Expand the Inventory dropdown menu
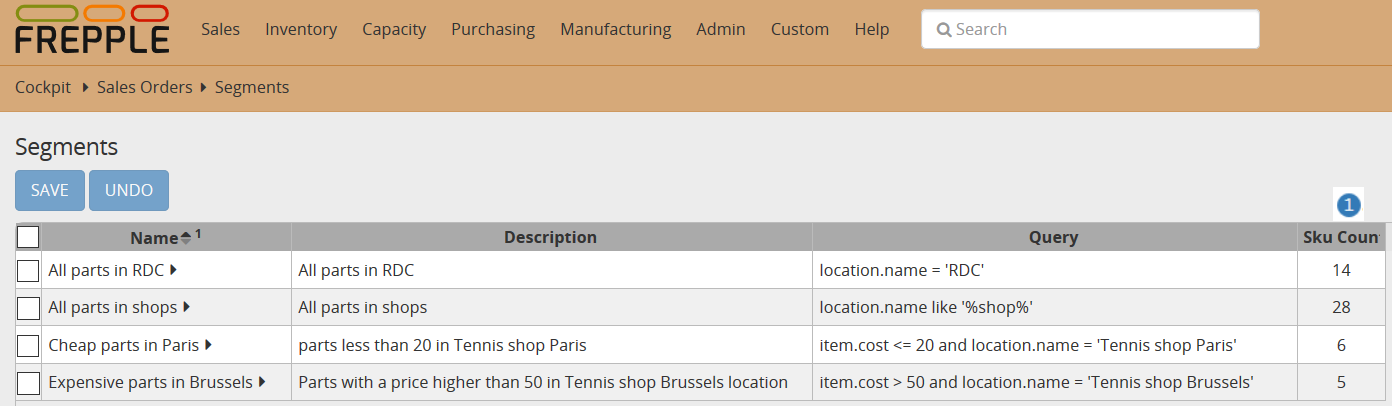 tap(300, 29)
